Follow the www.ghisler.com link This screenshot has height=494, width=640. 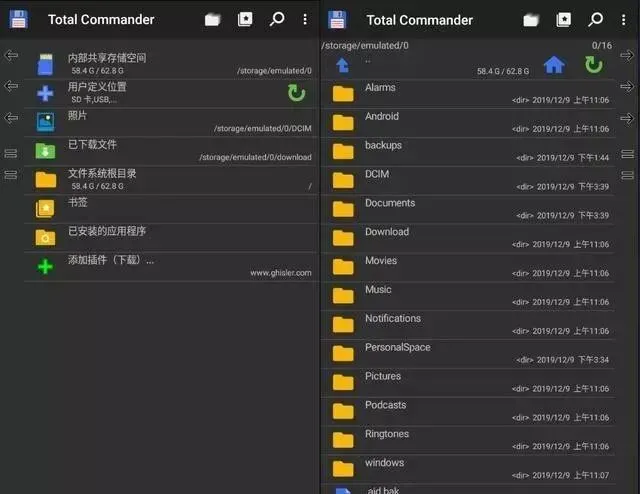[x=281, y=273]
